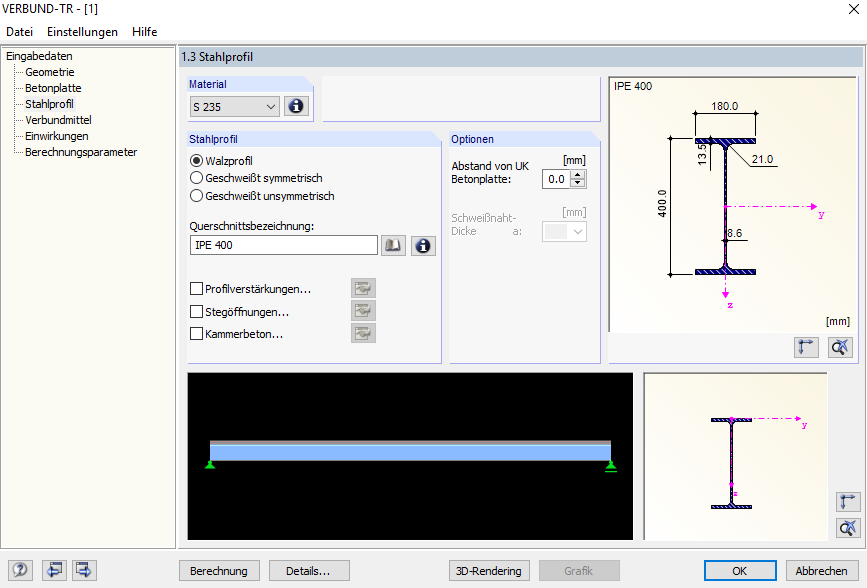Screen dimensions: 867x588
Task: Check the Kammerbeton option
Action: click(x=196, y=333)
